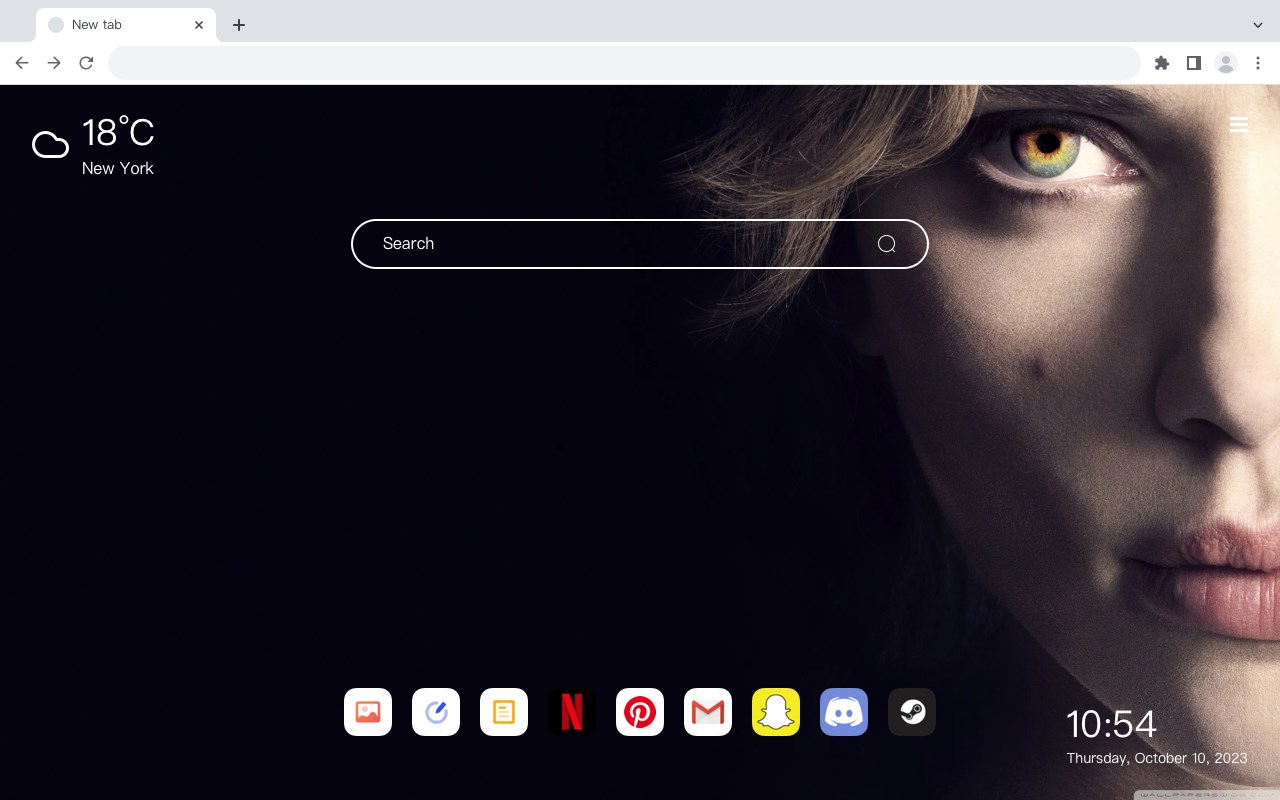1280x800 pixels.
Task: Open the to-do checklist shortcut icon
Action: click(436, 712)
